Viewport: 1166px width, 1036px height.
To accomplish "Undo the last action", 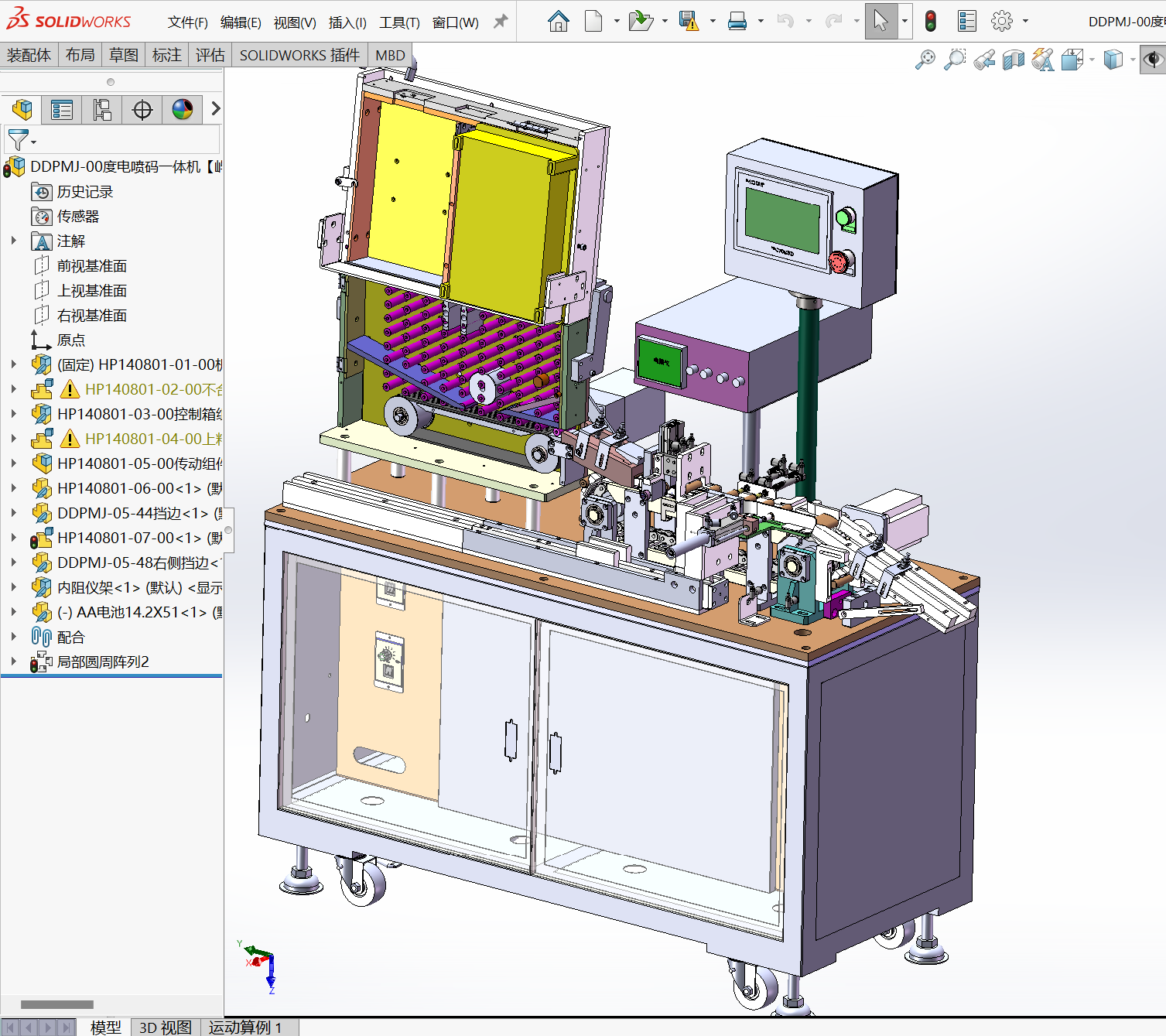I will coord(785,21).
